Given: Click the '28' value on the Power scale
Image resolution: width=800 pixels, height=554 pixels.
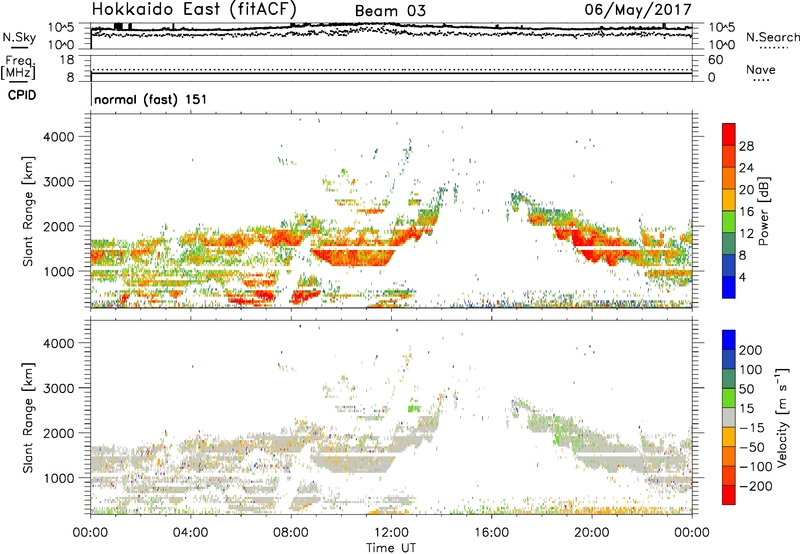Looking at the screenshot, I should [x=746, y=146].
